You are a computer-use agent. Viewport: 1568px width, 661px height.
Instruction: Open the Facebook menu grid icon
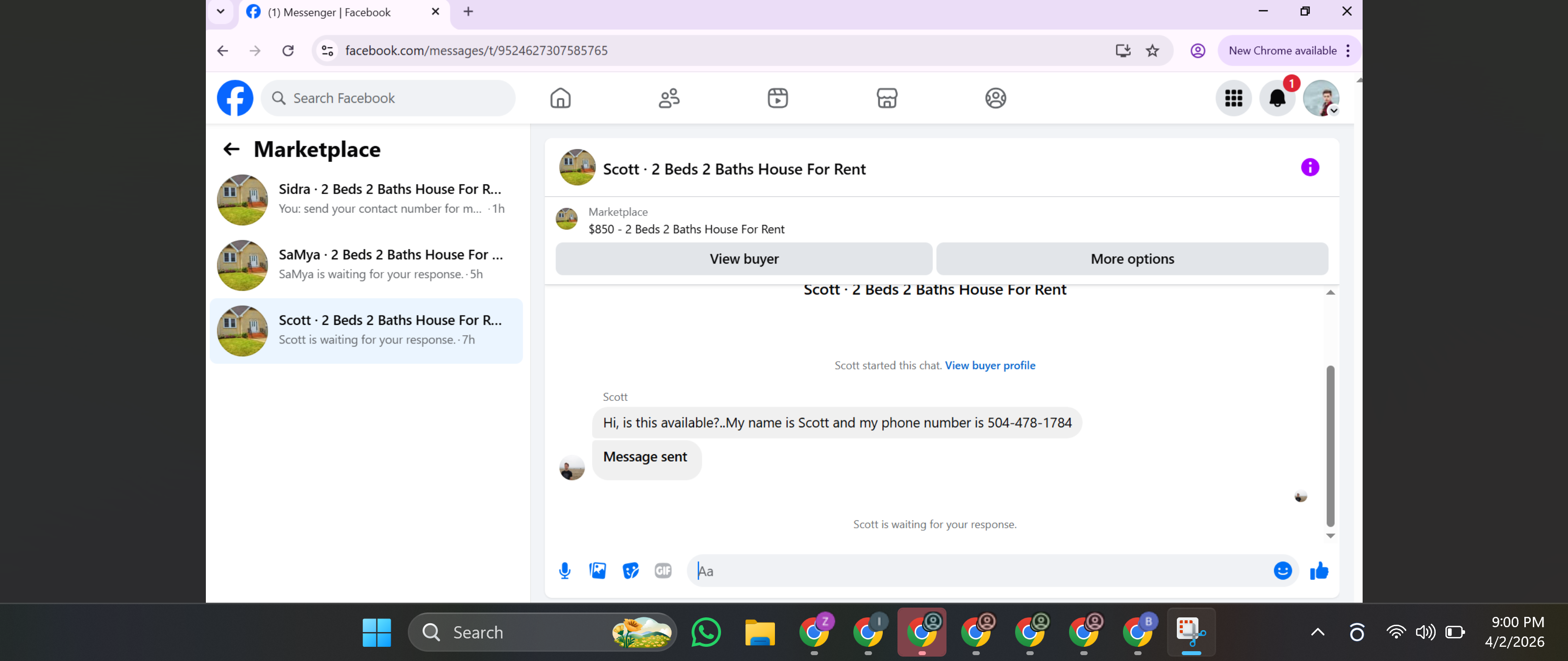pyautogui.click(x=1233, y=98)
